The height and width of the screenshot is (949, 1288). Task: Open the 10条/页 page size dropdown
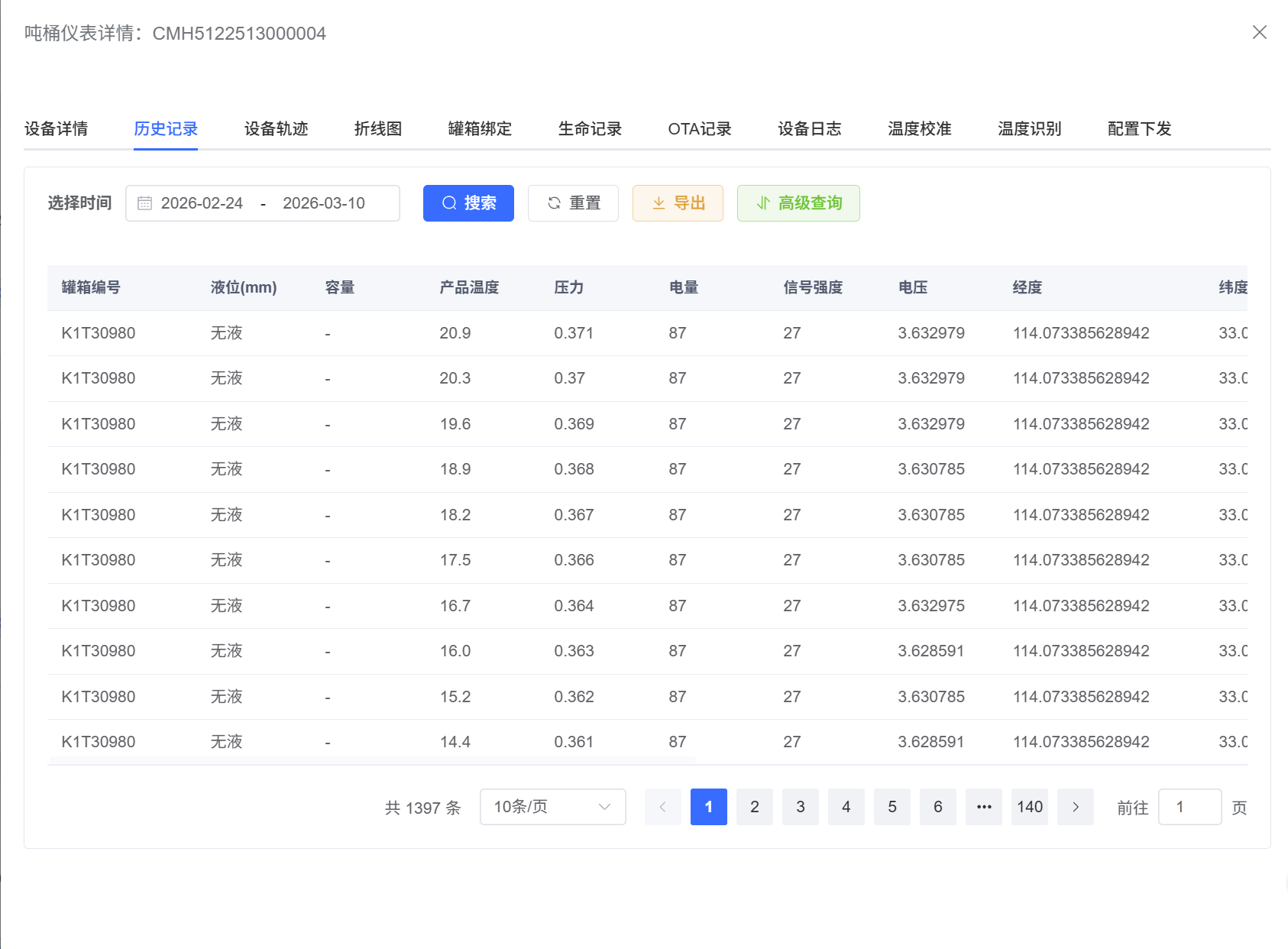tap(552, 807)
